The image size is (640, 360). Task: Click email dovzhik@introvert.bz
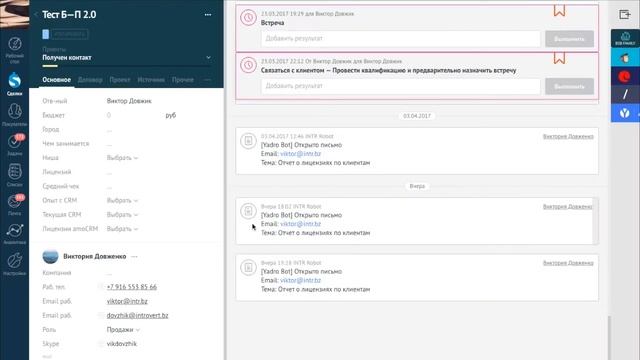pos(138,316)
